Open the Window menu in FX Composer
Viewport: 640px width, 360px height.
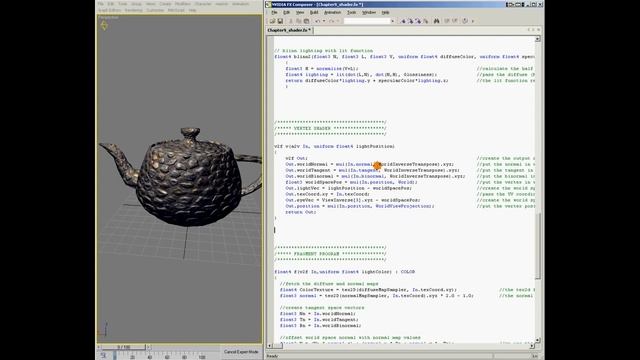pyautogui.click(x=369, y=13)
